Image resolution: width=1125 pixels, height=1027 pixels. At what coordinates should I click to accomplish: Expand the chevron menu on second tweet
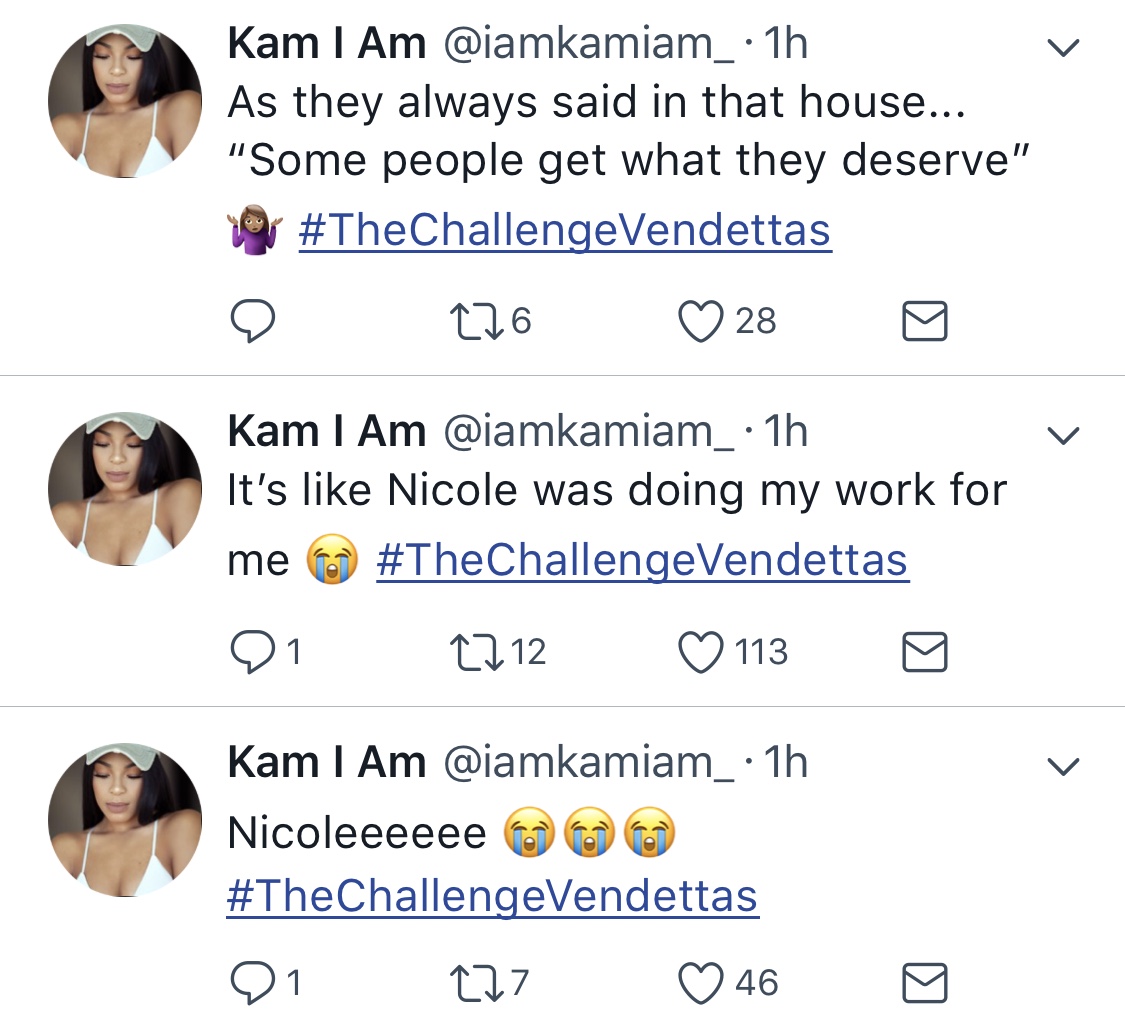[x=1063, y=435]
